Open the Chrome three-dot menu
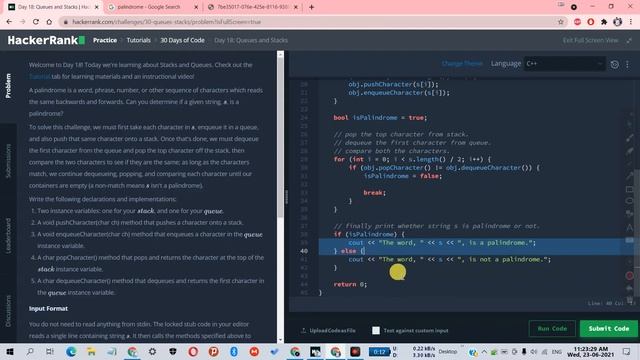The height and width of the screenshot is (360, 640). tap(631, 22)
